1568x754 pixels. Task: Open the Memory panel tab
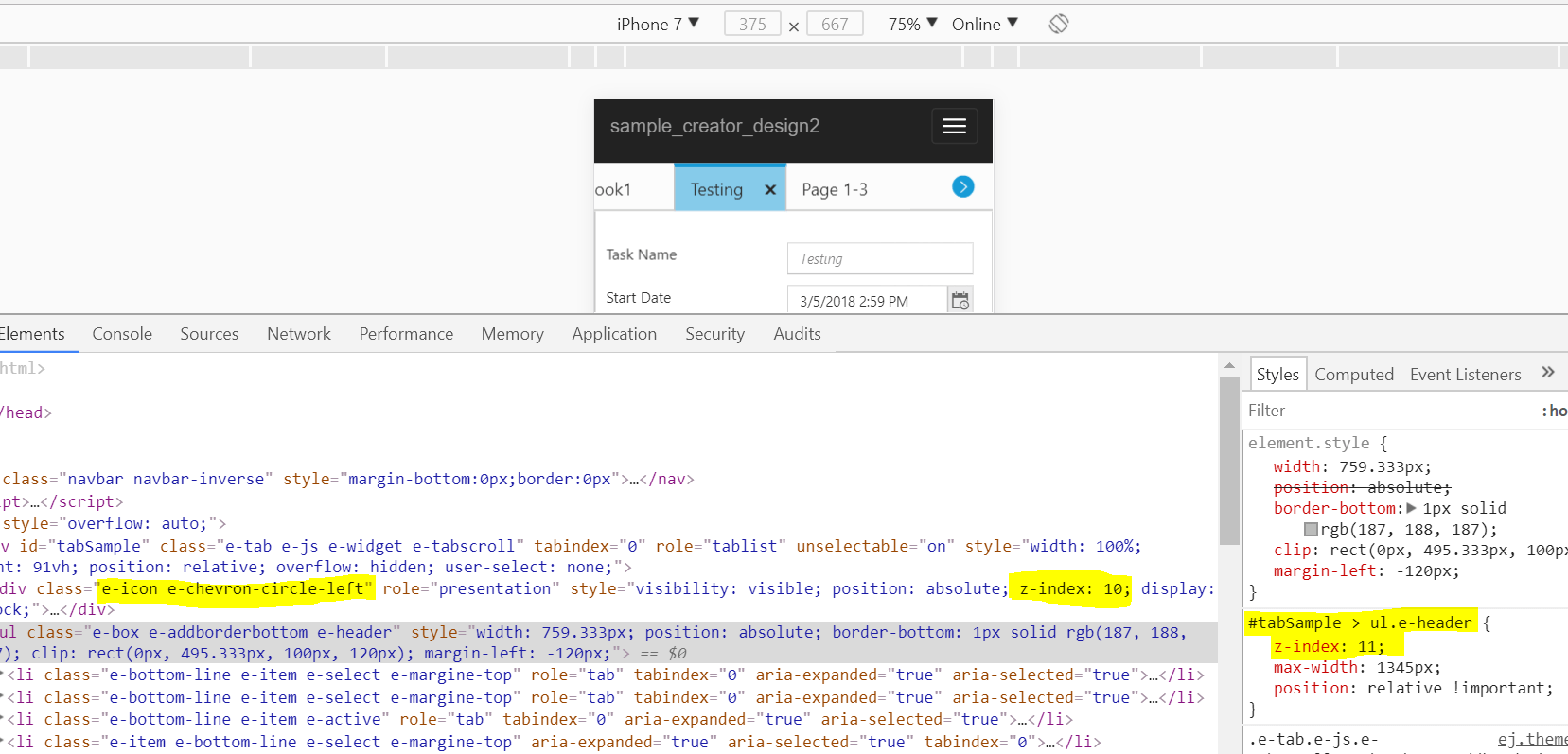[512, 334]
